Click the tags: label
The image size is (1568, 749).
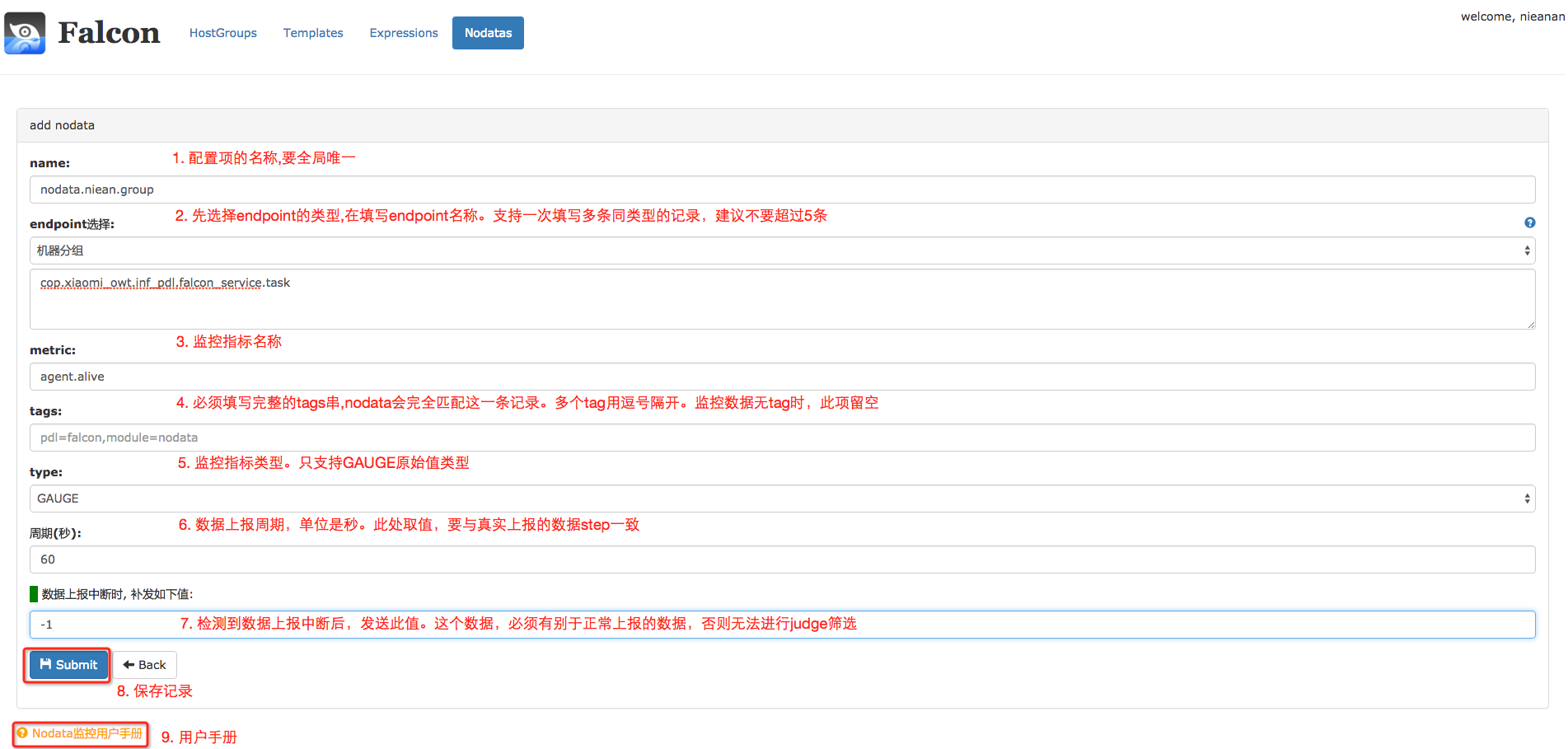tap(45, 411)
